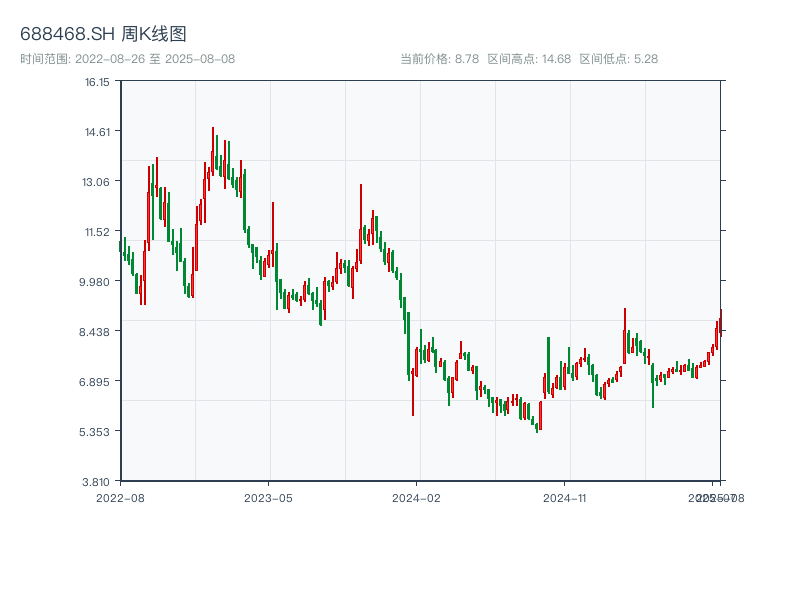Viewport: 800px width, 600px height.
Task: Click the 14.61 price axis label
Action: [x=97, y=132]
